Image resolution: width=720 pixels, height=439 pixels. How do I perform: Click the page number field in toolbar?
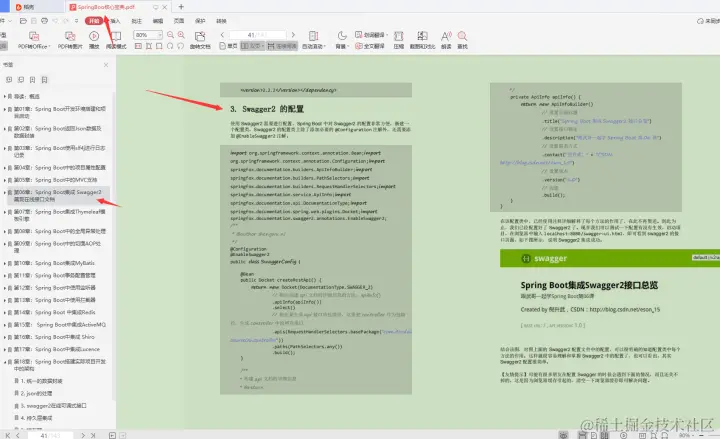coord(257,35)
